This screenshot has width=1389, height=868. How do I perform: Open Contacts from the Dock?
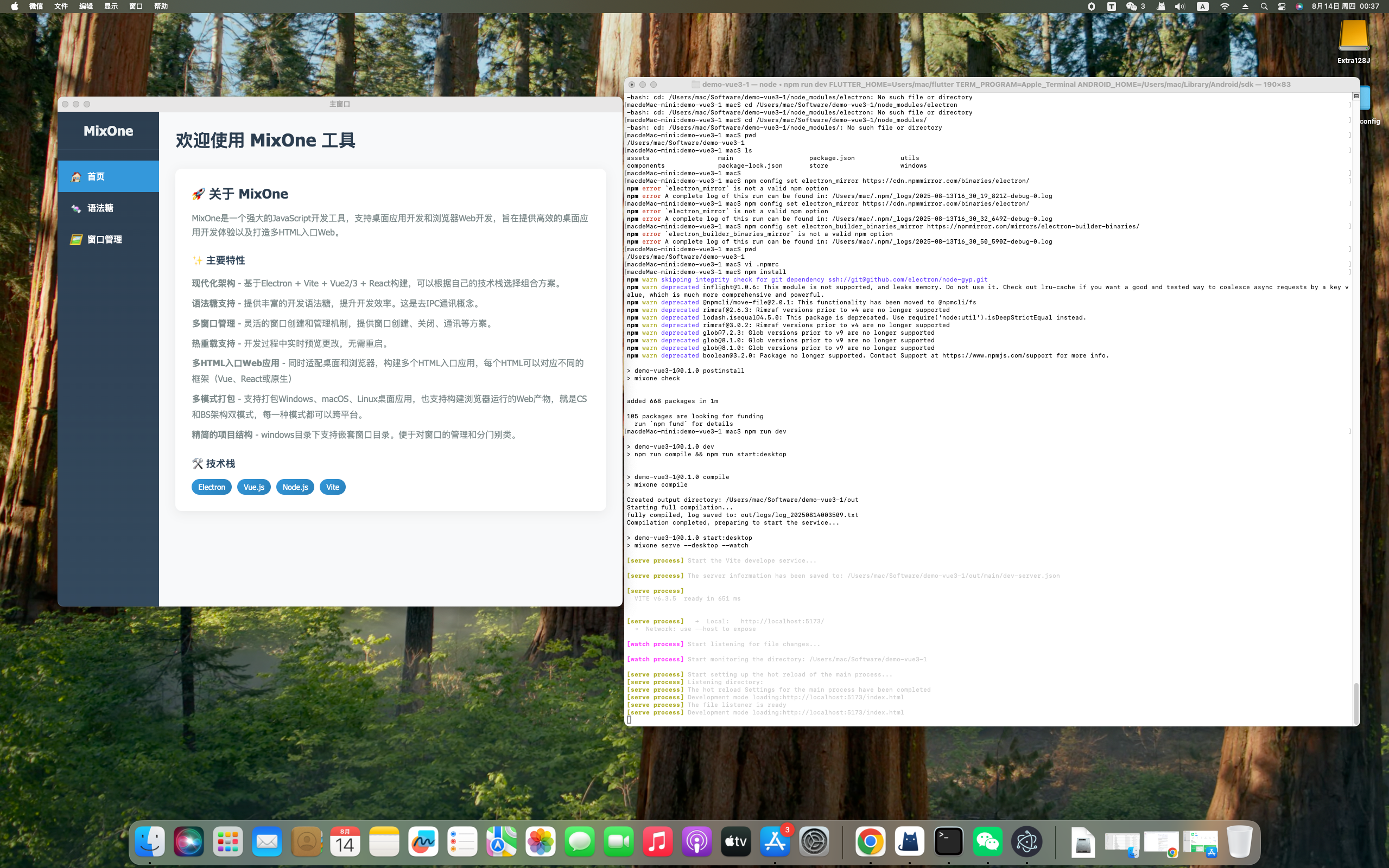[x=306, y=841]
